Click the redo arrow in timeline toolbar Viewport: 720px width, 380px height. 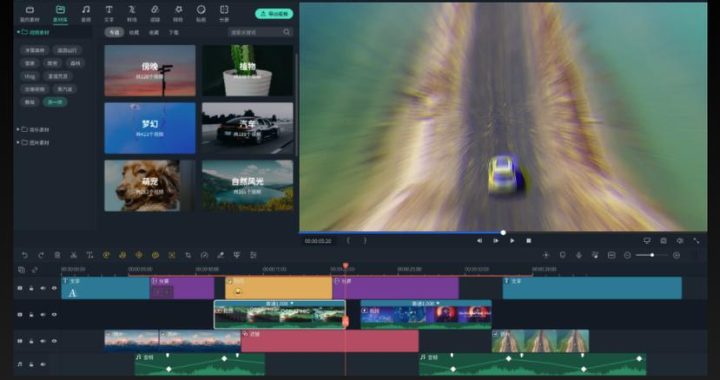pyautogui.click(x=41, y=255)
